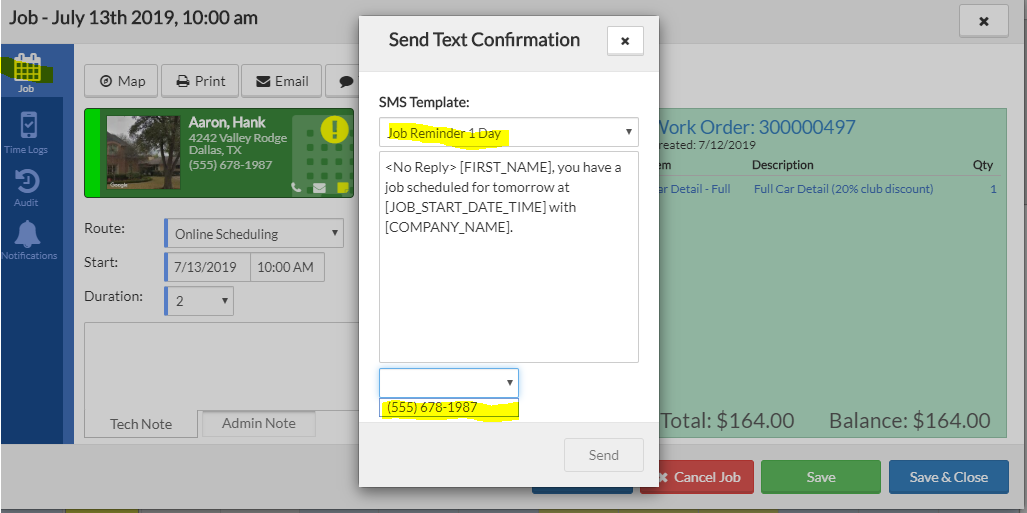
Task: Open the Notifications bell icon
Action: pyautogui.click(x=28, y=240)
